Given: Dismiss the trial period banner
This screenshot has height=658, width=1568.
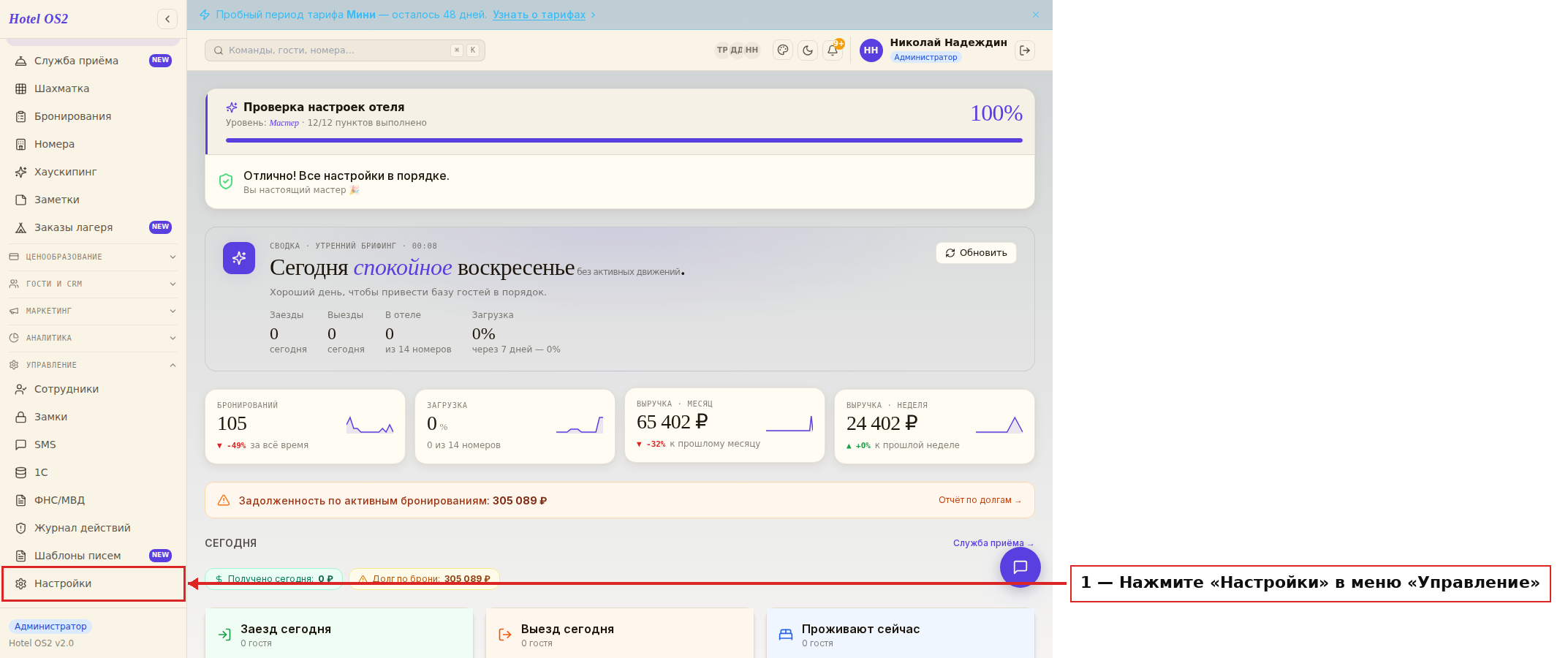Looking at the screenshot, I should pyautogui.click(x=1036, y=15).
